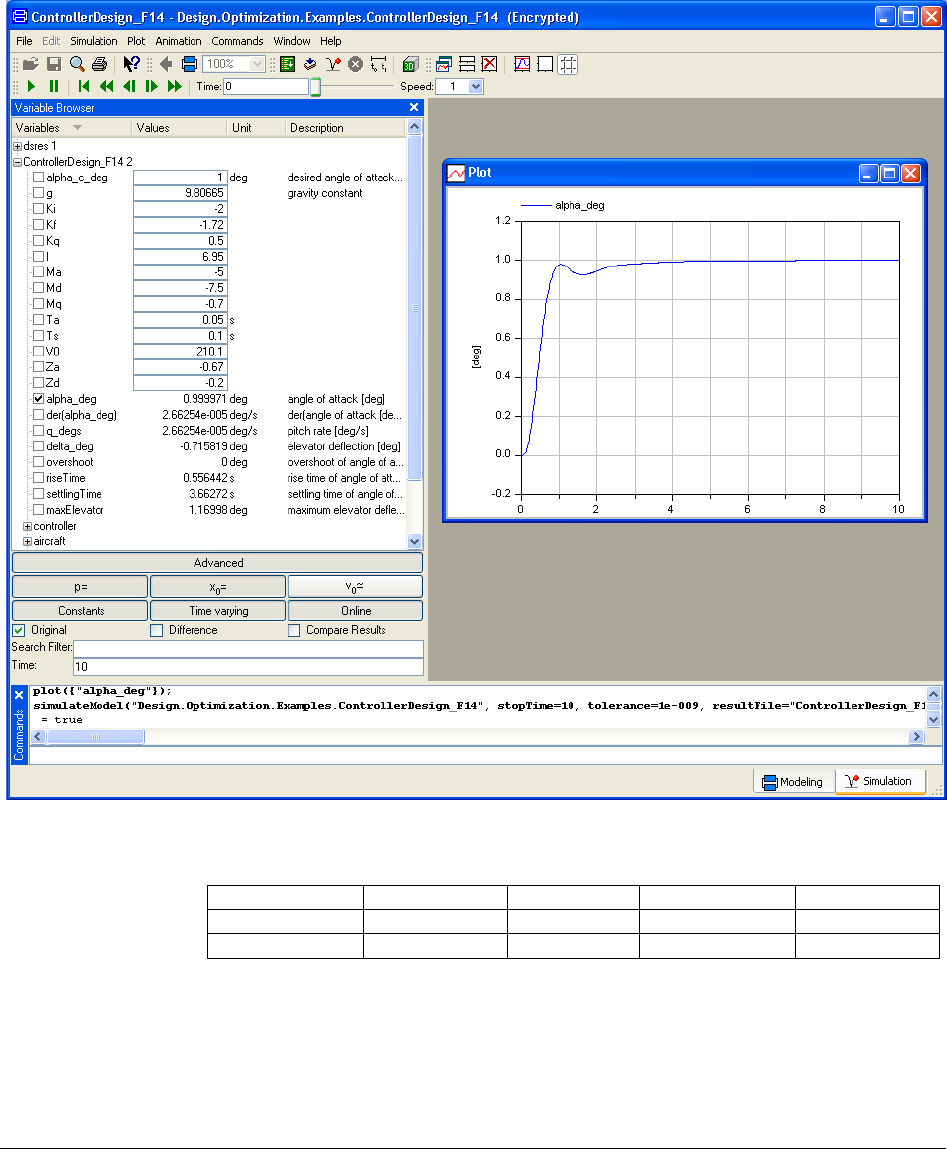Open the Speed dropdown
The width and height of the screenshot is (947, 1149).
pos(476,86)
